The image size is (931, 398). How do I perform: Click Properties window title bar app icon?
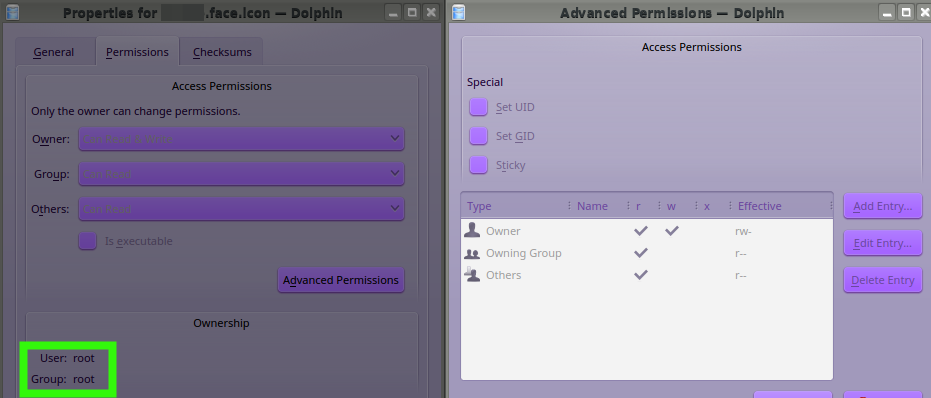pos(11,12)
